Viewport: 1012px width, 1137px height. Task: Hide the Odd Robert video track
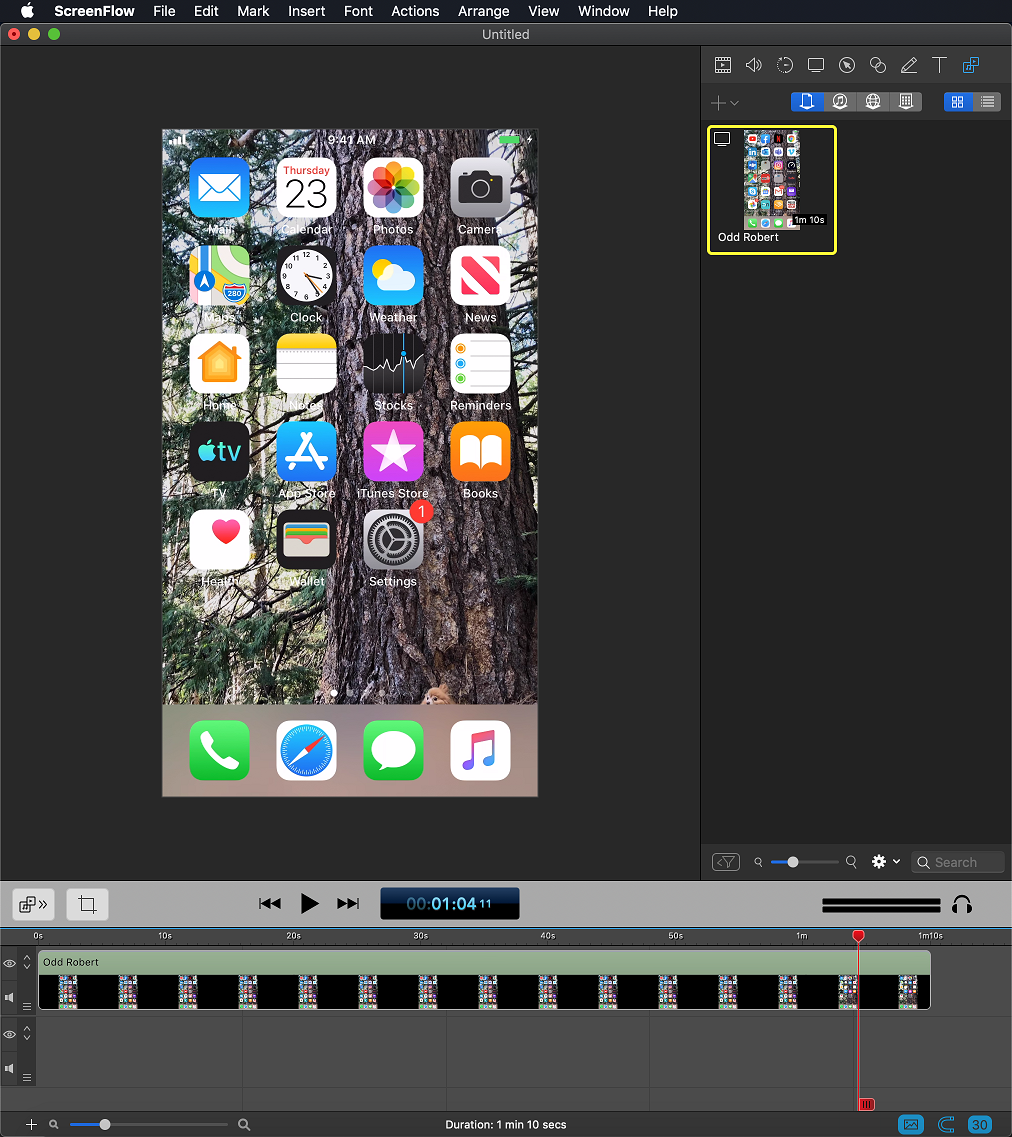coord(10,963)
